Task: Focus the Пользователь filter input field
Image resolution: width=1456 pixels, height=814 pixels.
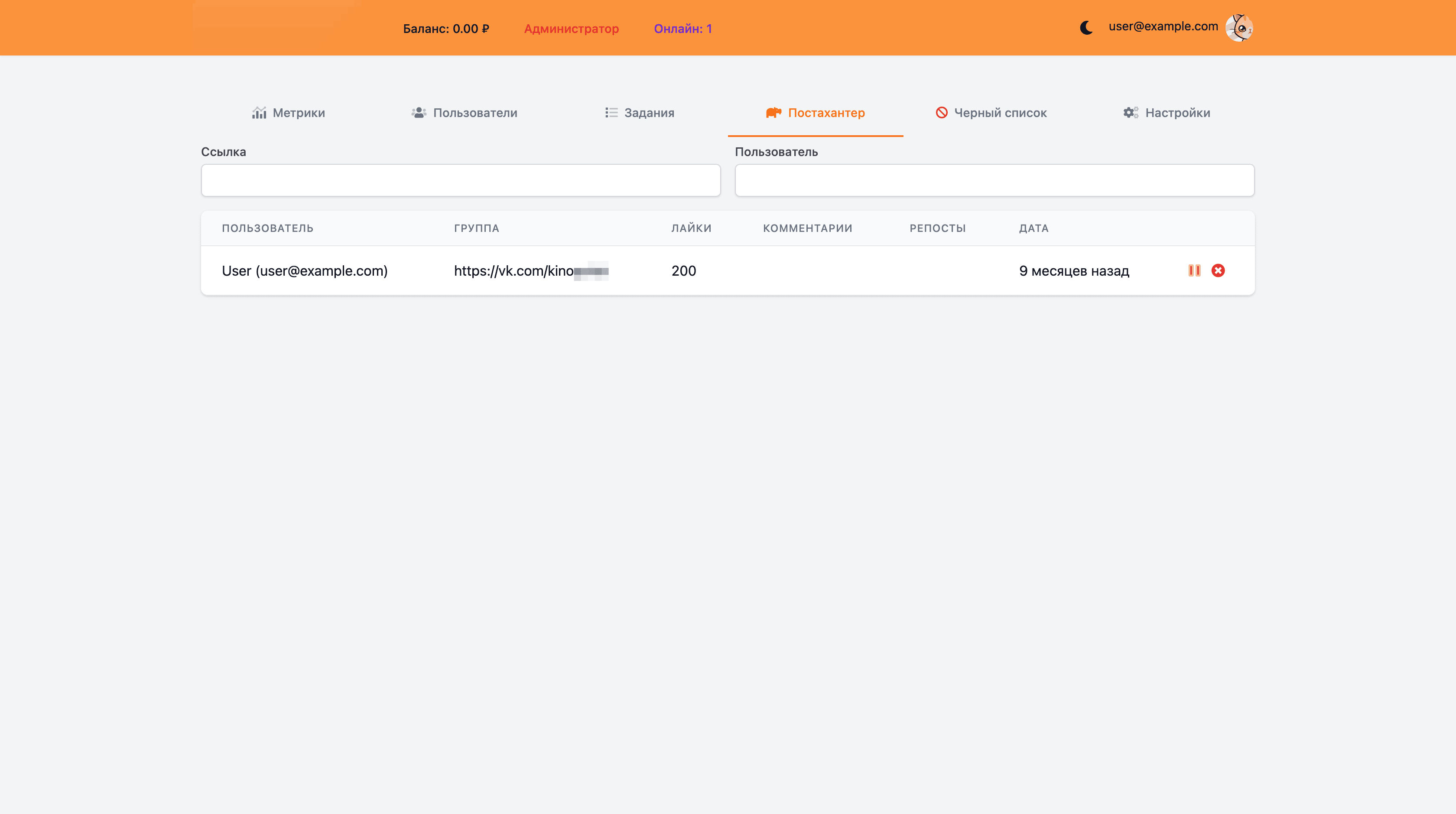Action: pyautogui.click(x=994, y=180)
